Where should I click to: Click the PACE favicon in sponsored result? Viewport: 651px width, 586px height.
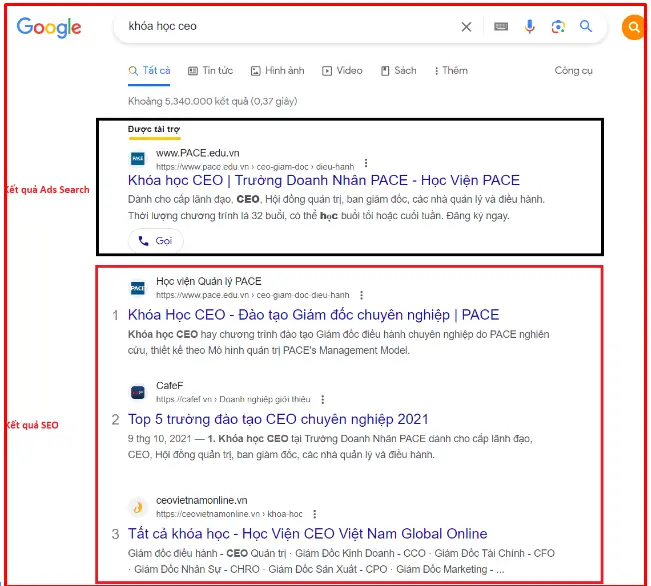coord(137,159)
